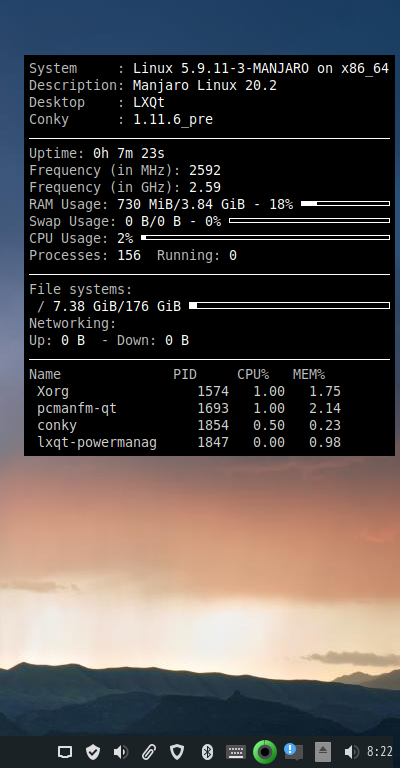This screenshot has height=768, width=400.
Task: Open the shield with checkmark tray icon
Action: pos(93,752)
